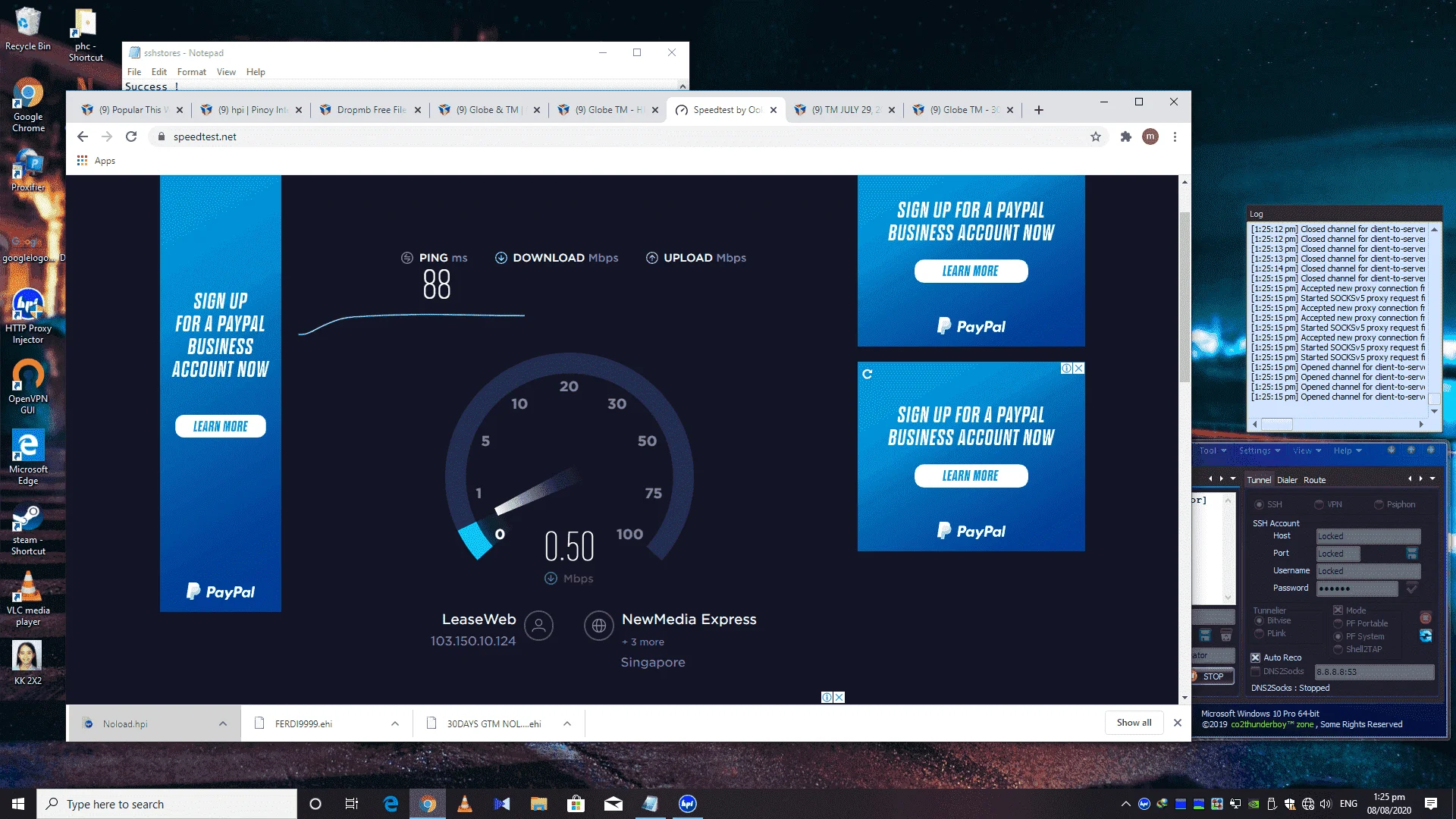
Task: Open the Chrome extensions puzzle icon
Action: click(x=1125, y=136)
